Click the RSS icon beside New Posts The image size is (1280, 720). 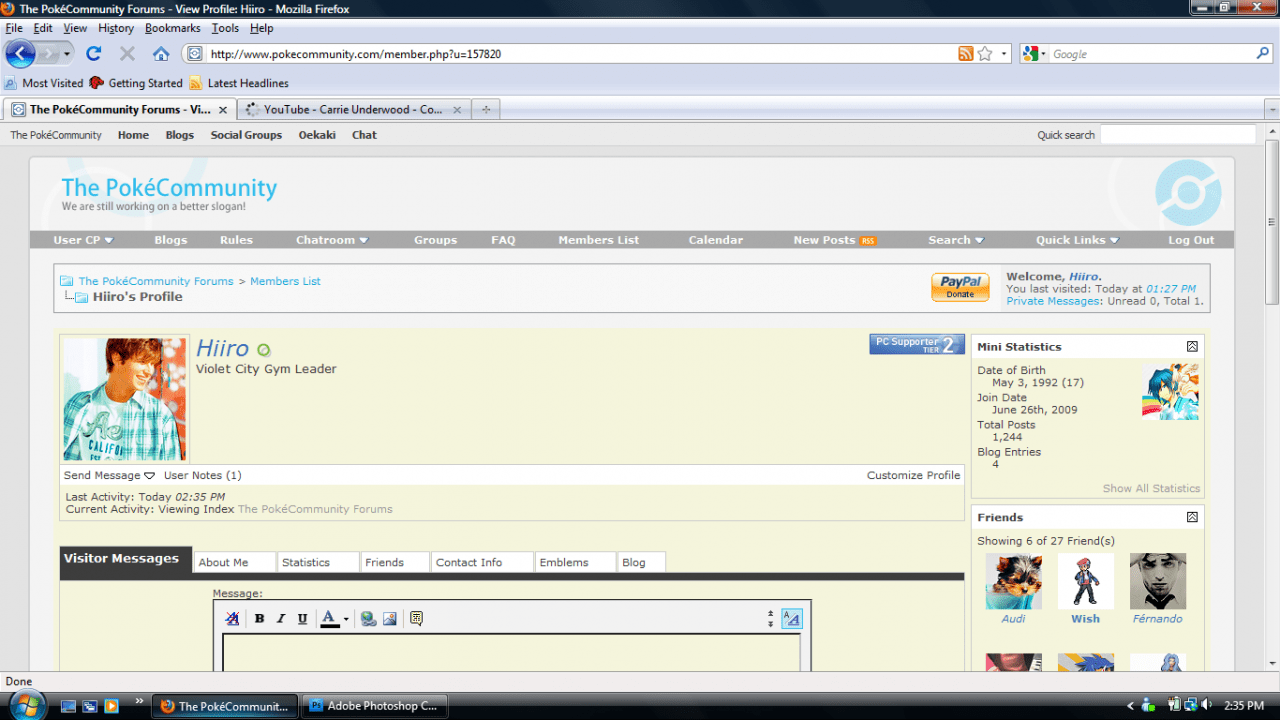tap(868, 241)
